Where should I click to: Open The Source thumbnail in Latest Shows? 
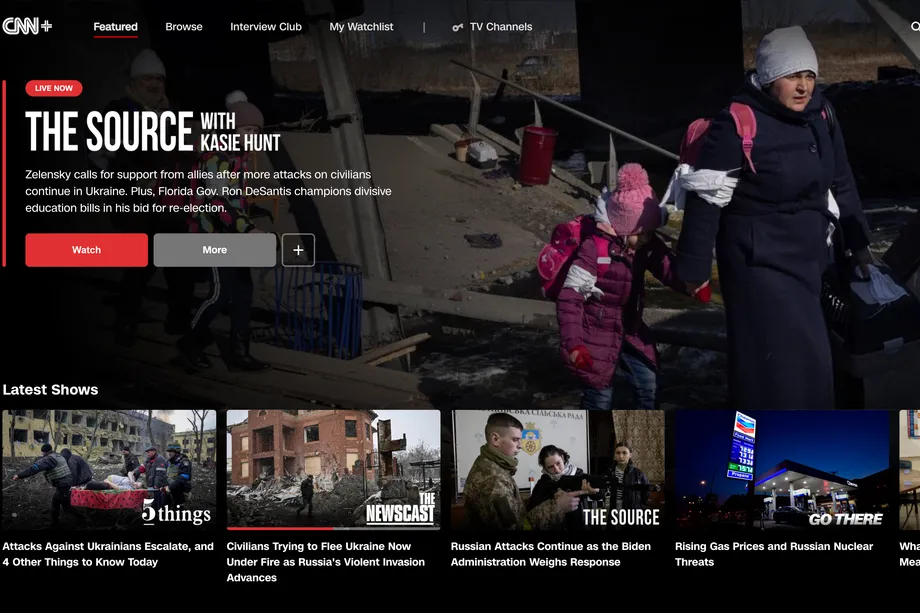point(557,469)
